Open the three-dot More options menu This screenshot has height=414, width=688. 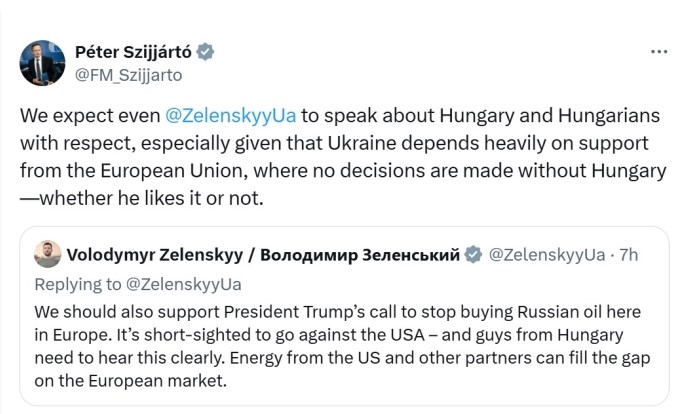pos(659,52)
